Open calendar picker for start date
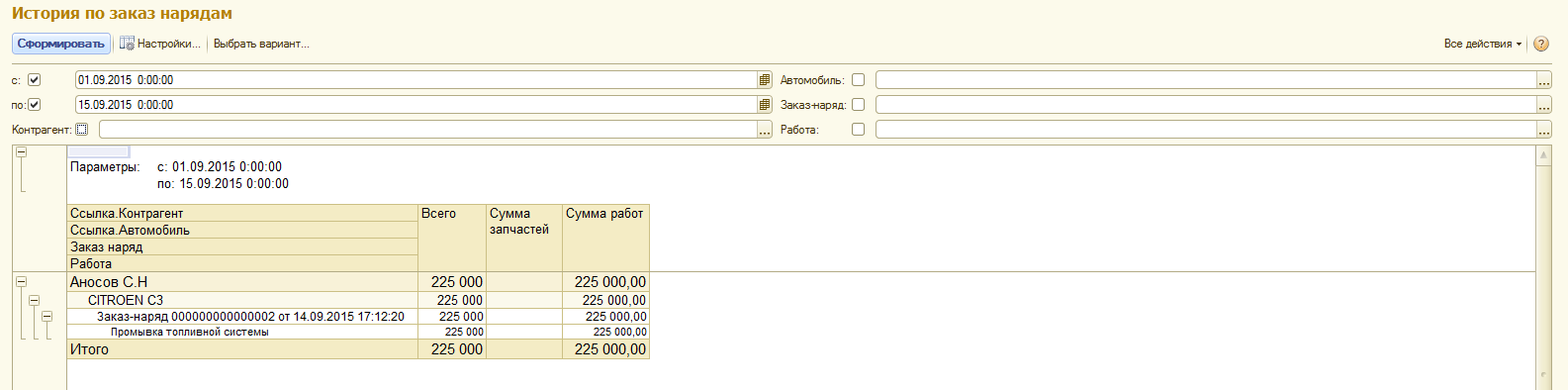 [765, 80]
